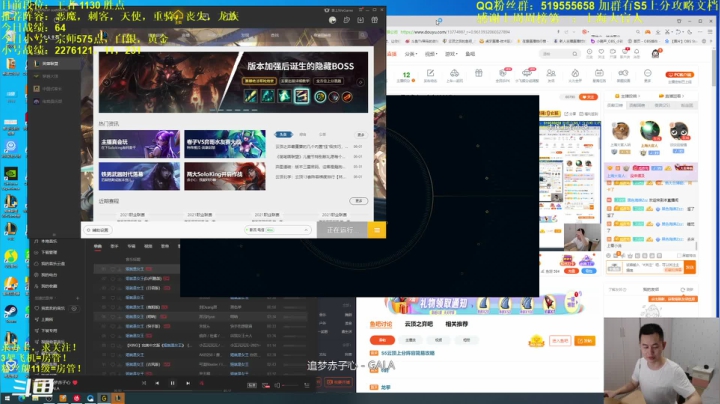This screenshot has width=720, height=404.
Task: Open 下载管理 in music player sidebar
Action: point(49,252)
